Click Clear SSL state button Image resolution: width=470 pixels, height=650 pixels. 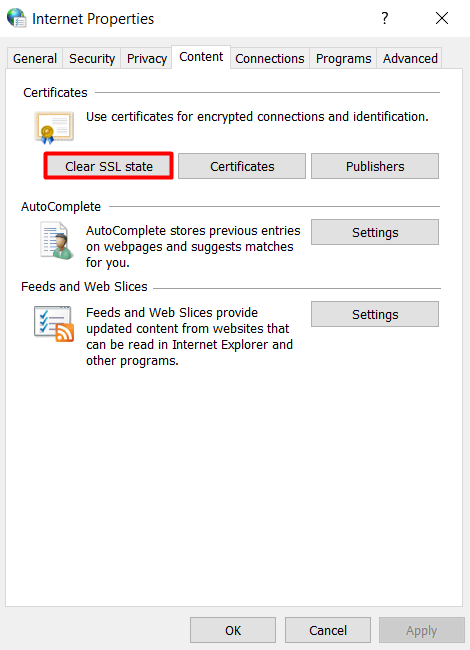coord(109,166)
